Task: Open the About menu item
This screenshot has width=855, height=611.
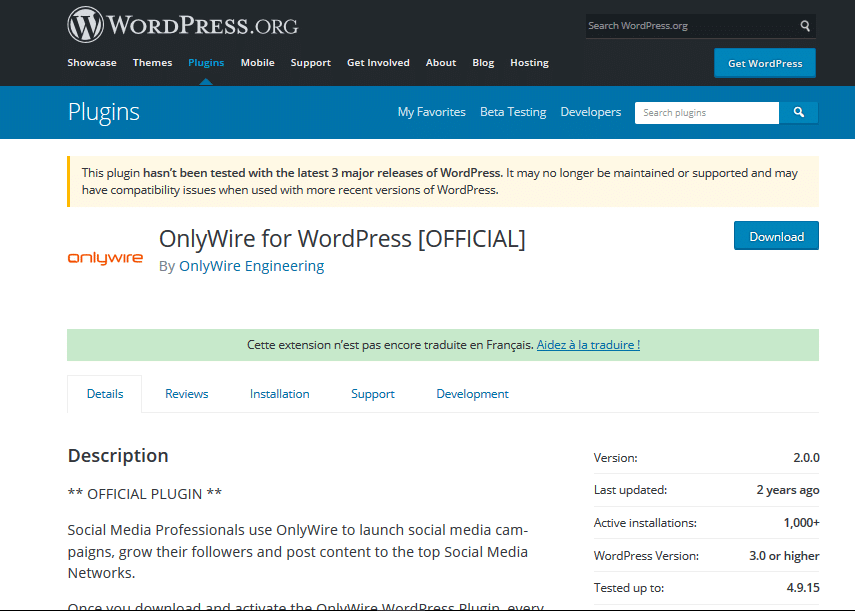Action: point(441,63)
